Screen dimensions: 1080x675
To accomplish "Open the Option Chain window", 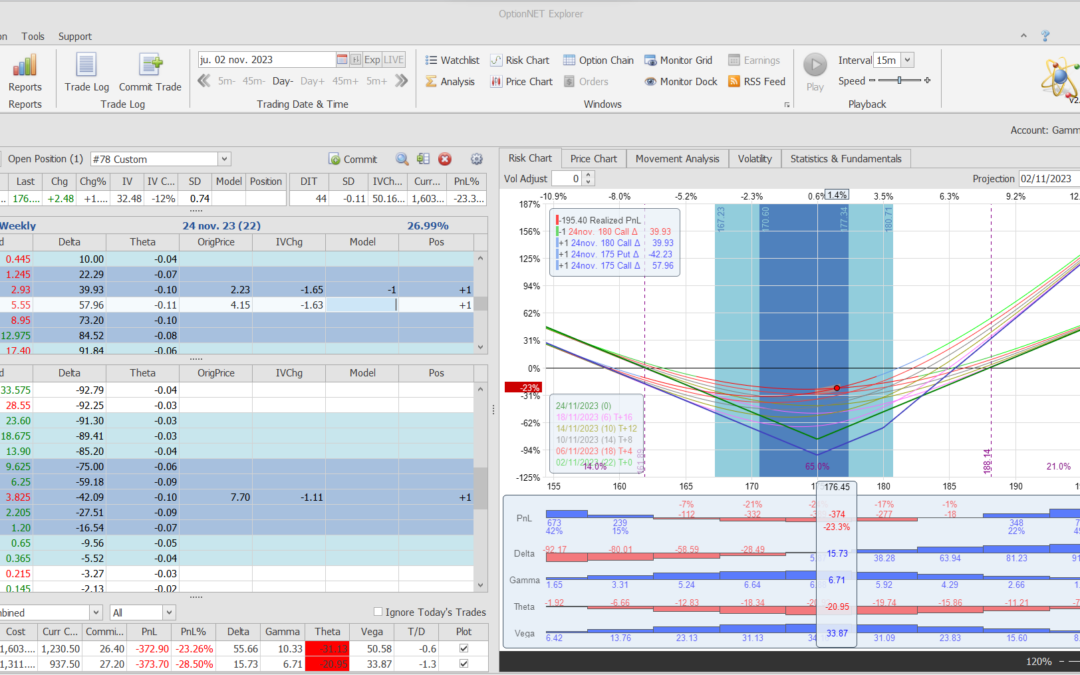I will click(x=598, y=60).
